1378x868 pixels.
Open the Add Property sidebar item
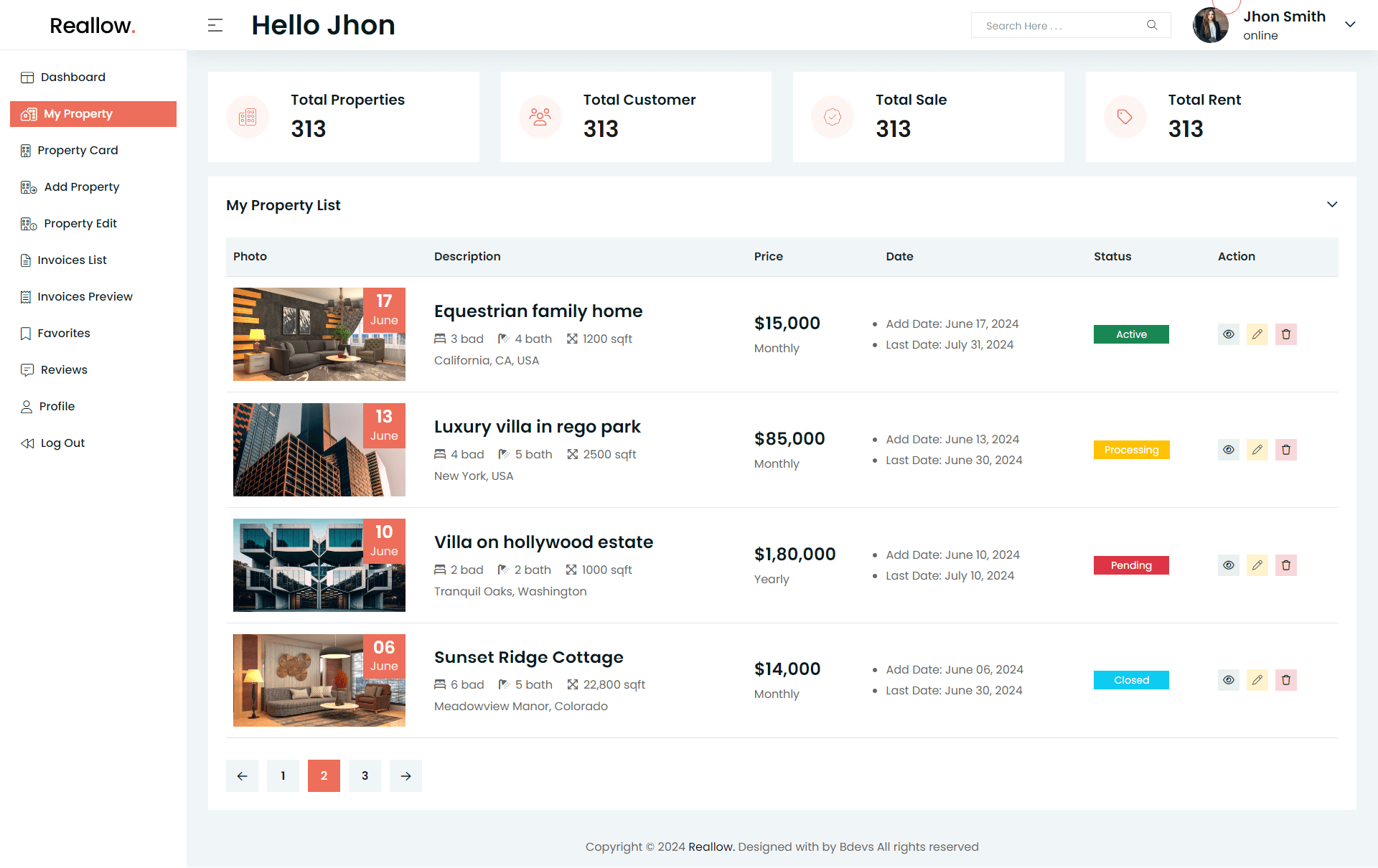81,187
